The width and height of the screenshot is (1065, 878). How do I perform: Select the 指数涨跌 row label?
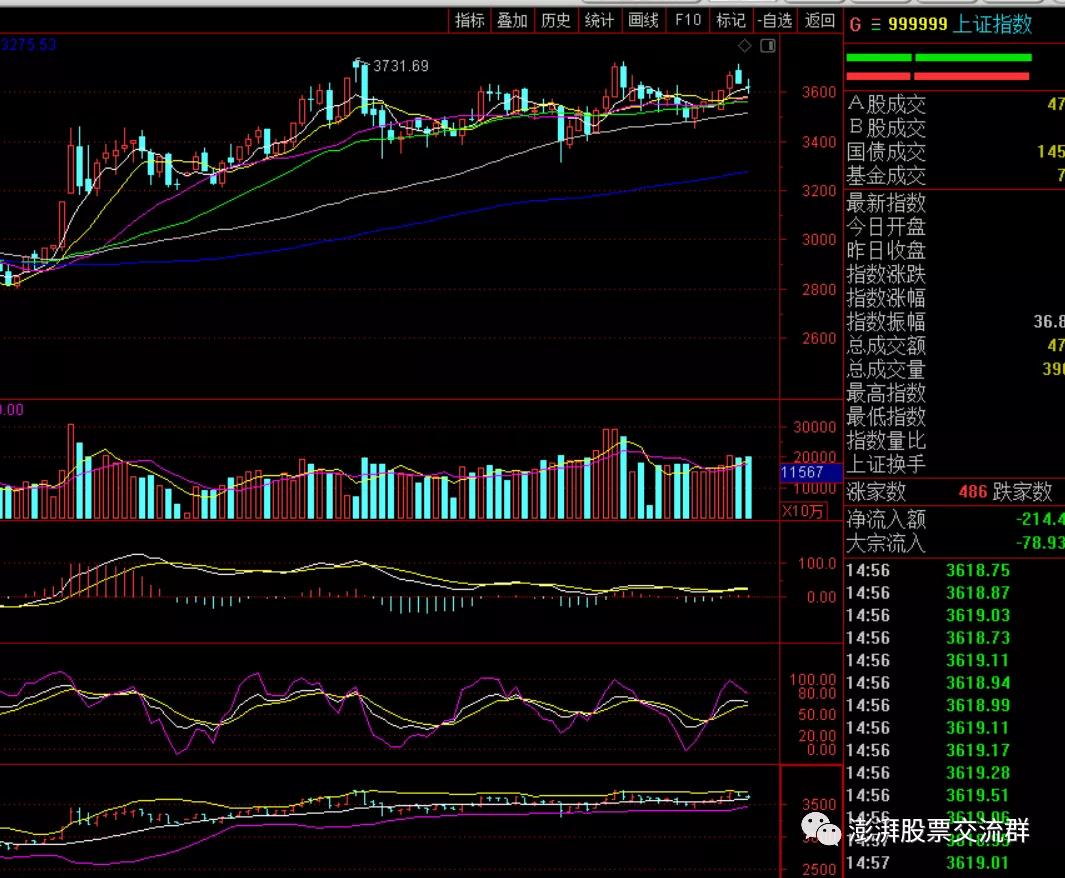(x=886, y=274)
